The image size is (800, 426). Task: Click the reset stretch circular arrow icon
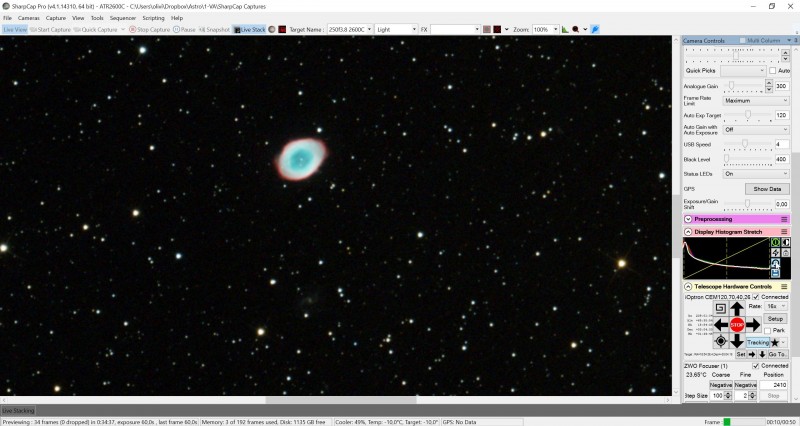(x=776, y=263)
